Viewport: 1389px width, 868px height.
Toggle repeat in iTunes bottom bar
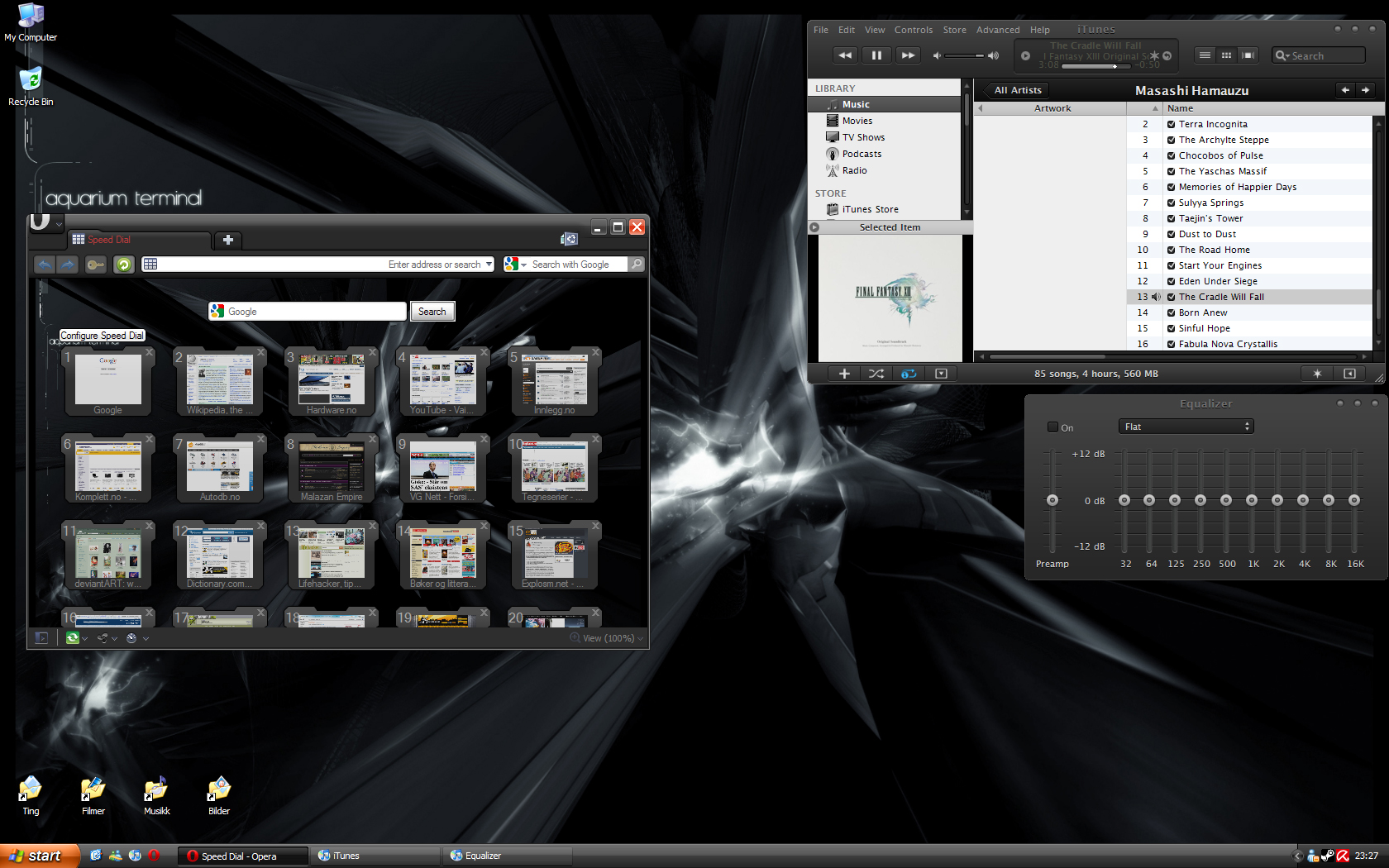coord(909,374)
